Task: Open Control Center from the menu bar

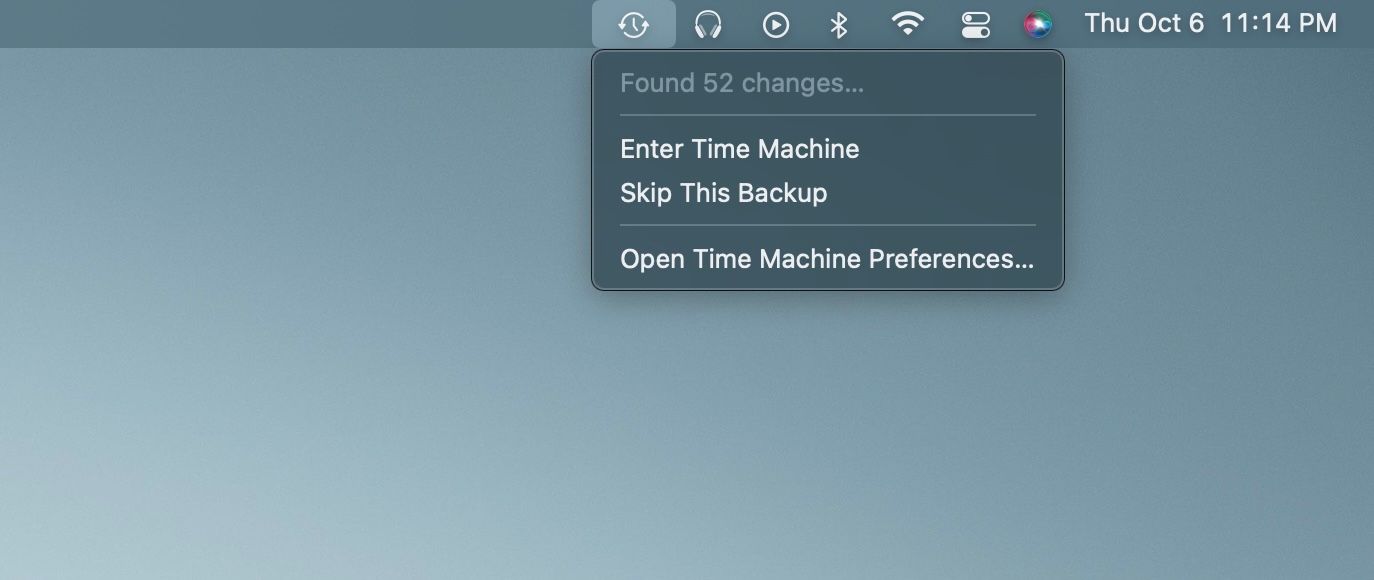Action: point(975,24)
